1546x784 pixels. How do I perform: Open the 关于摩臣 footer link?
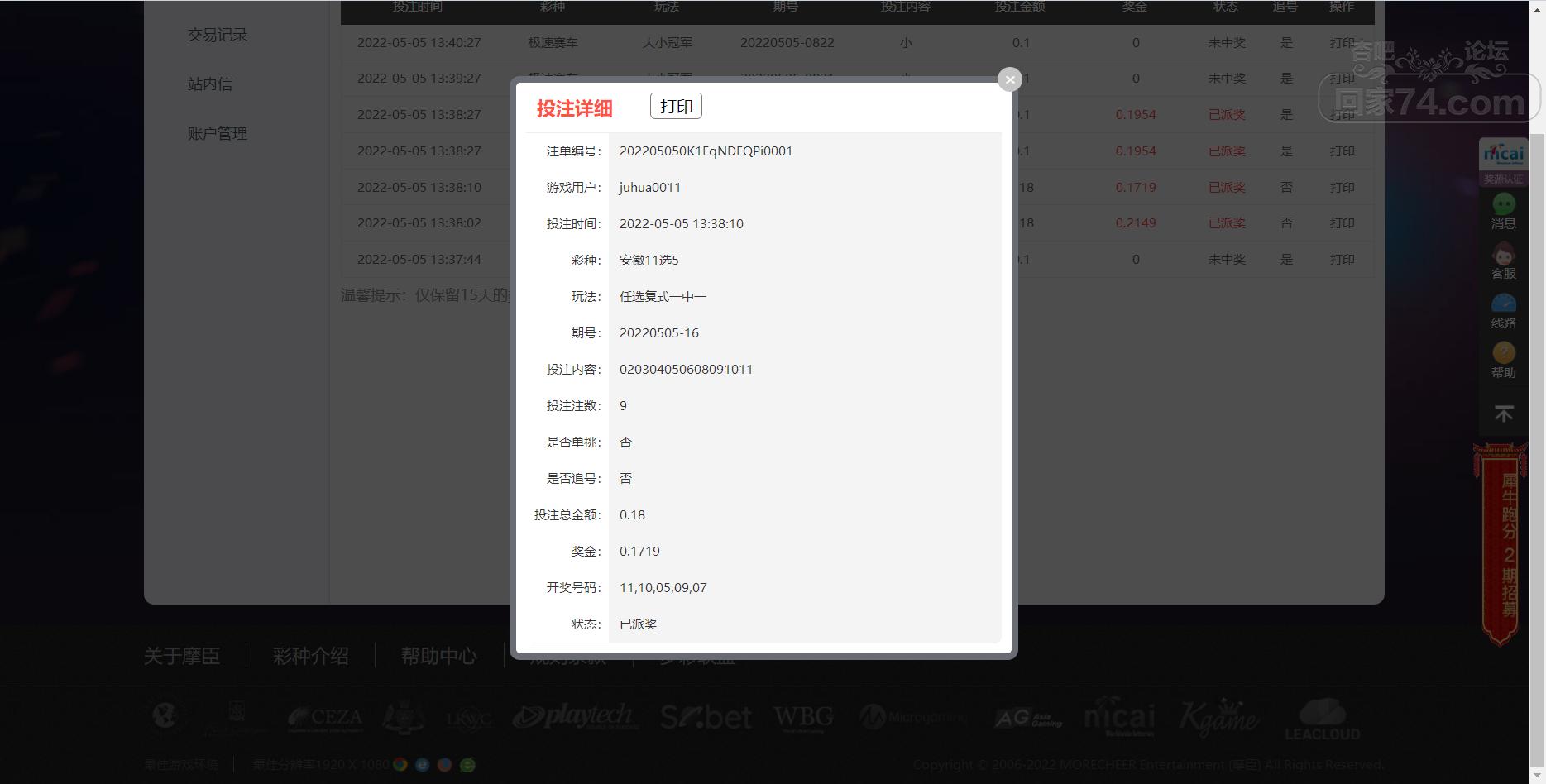(182, 657)
